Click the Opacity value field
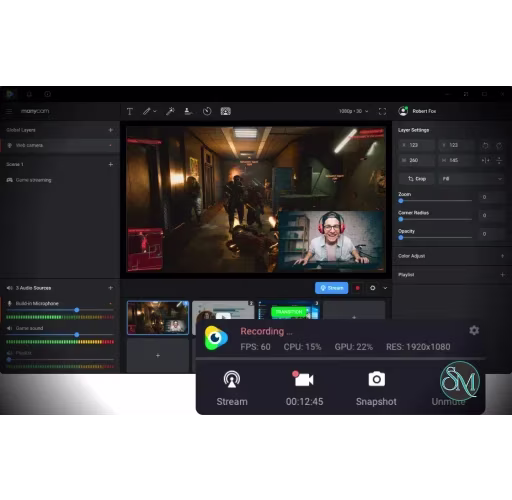This screenshot has width=512, height=500. pyautogui.click(x=491, y=234)
